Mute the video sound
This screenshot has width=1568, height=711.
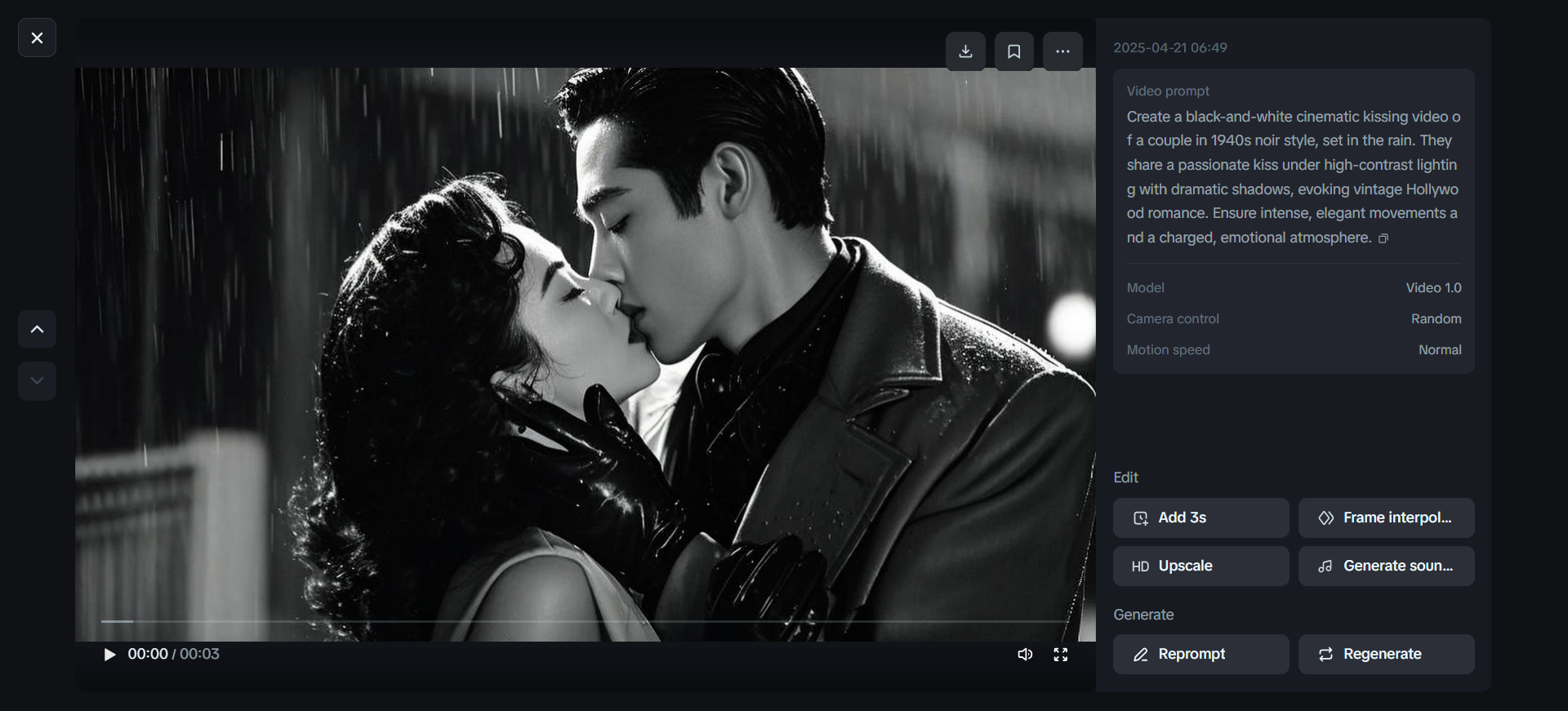tap(1025, 655)
